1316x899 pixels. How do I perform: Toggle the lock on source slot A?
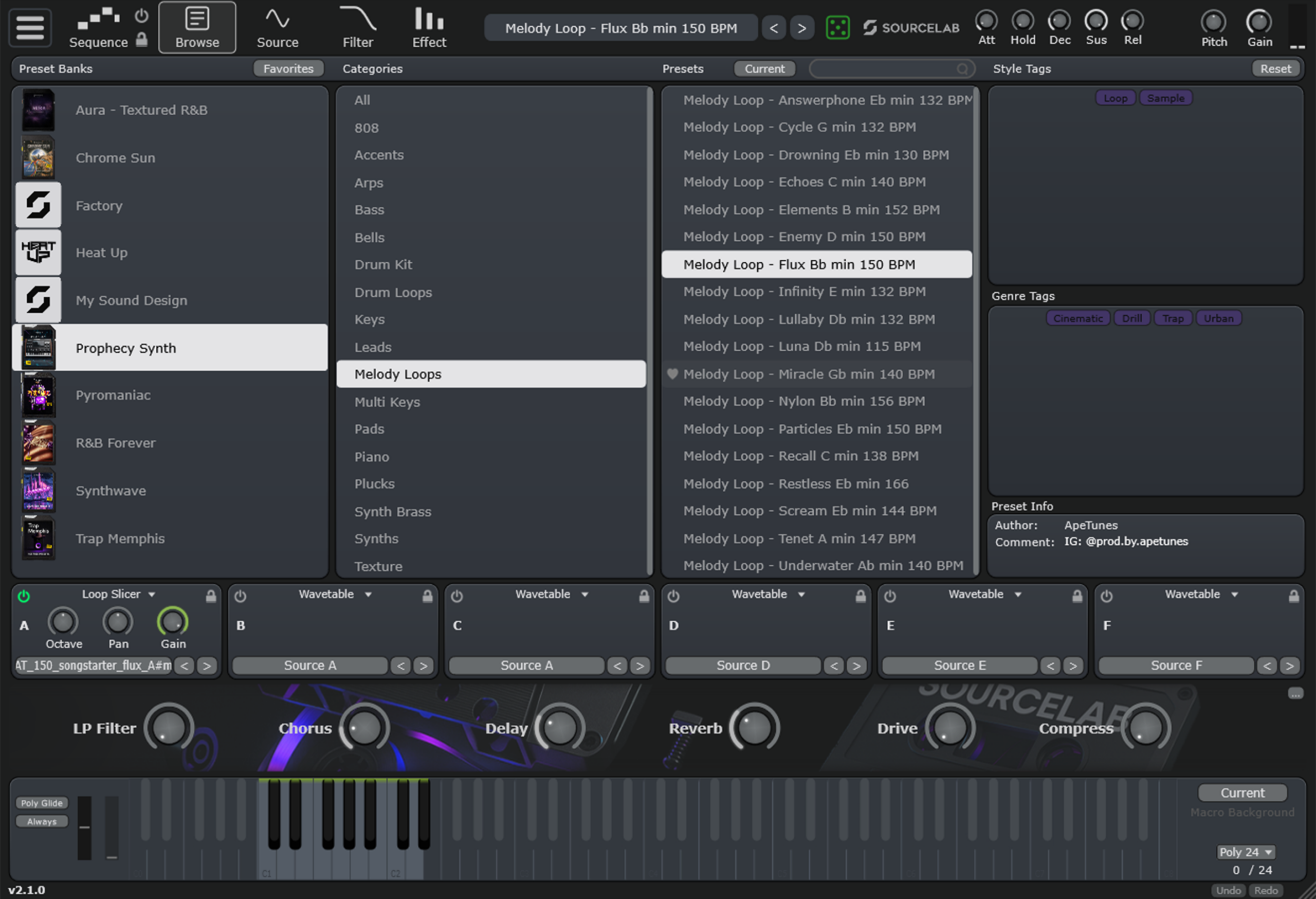pos(211,596)
